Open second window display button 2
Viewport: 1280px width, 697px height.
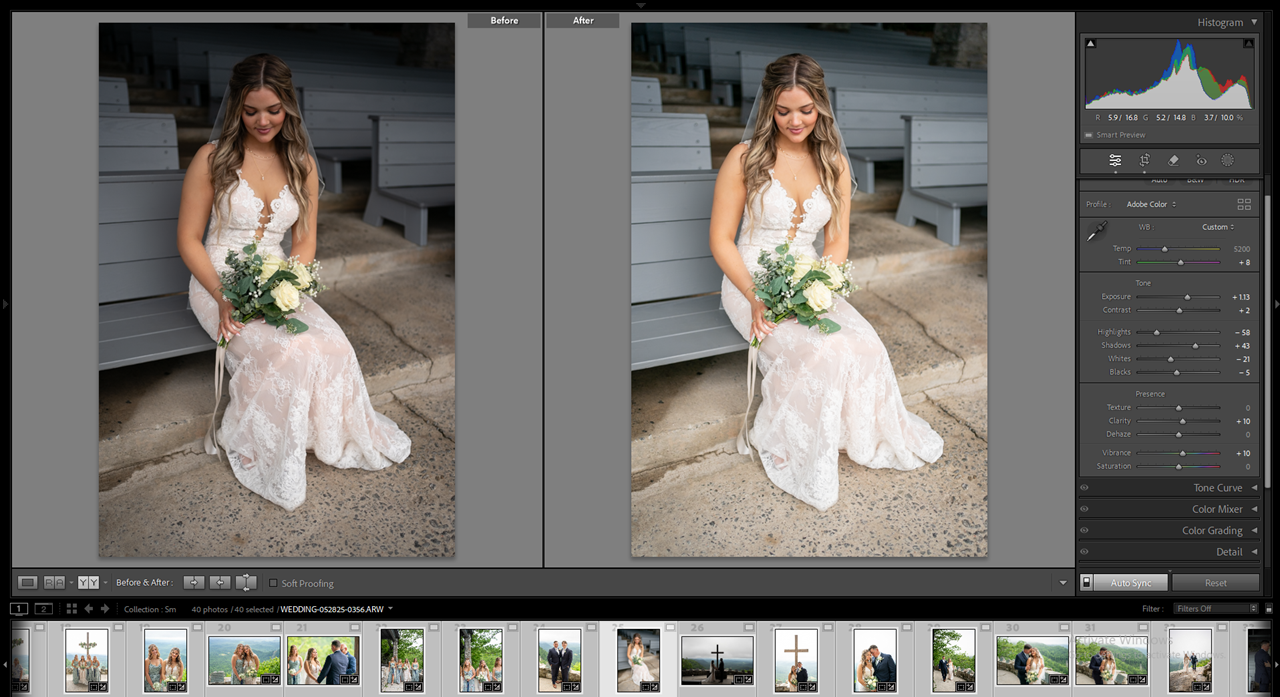pos(43,608)
